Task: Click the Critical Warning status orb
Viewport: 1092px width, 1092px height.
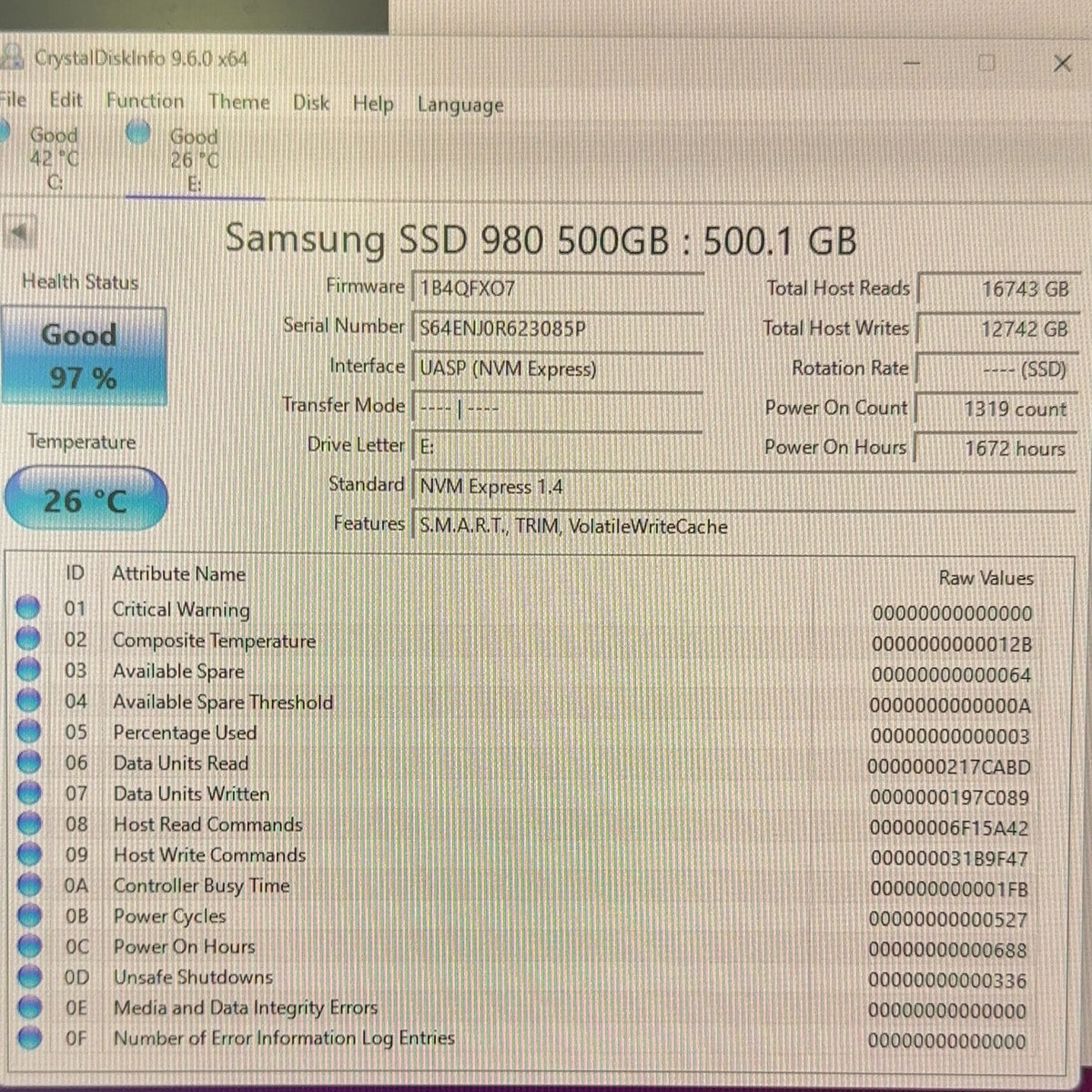Action: 28,608
